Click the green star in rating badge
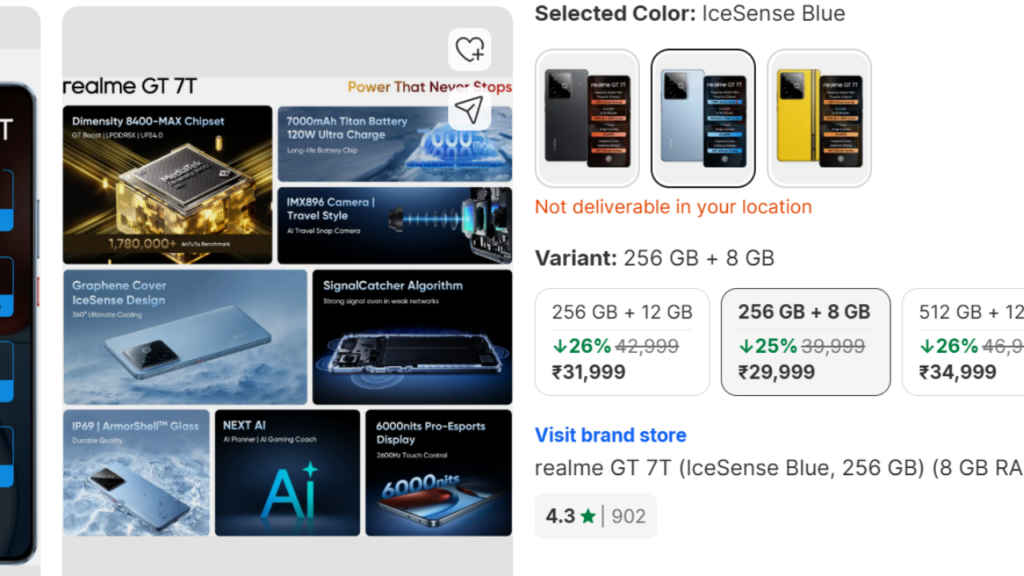Viewport: 1024px width, 576px height. coord(587,516)
